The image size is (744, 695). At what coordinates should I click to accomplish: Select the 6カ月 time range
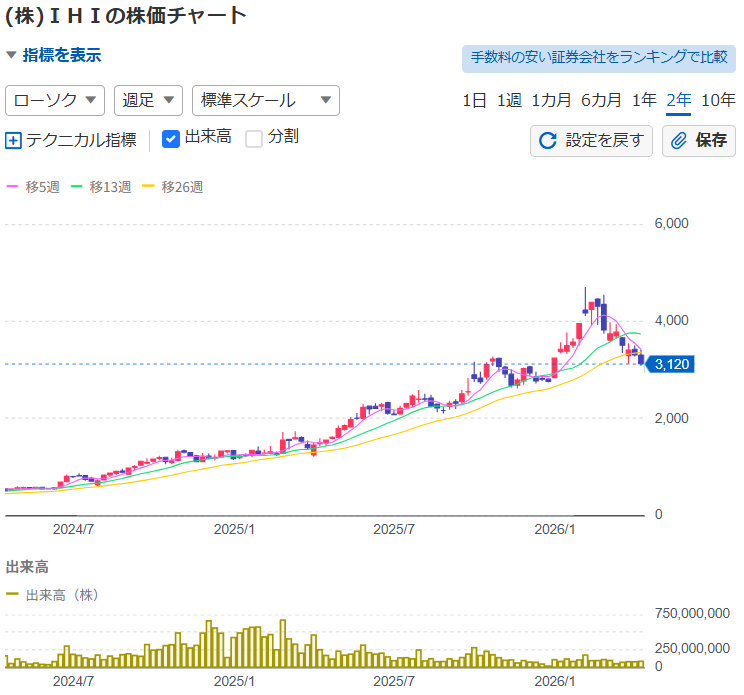(x=601, y=100)
